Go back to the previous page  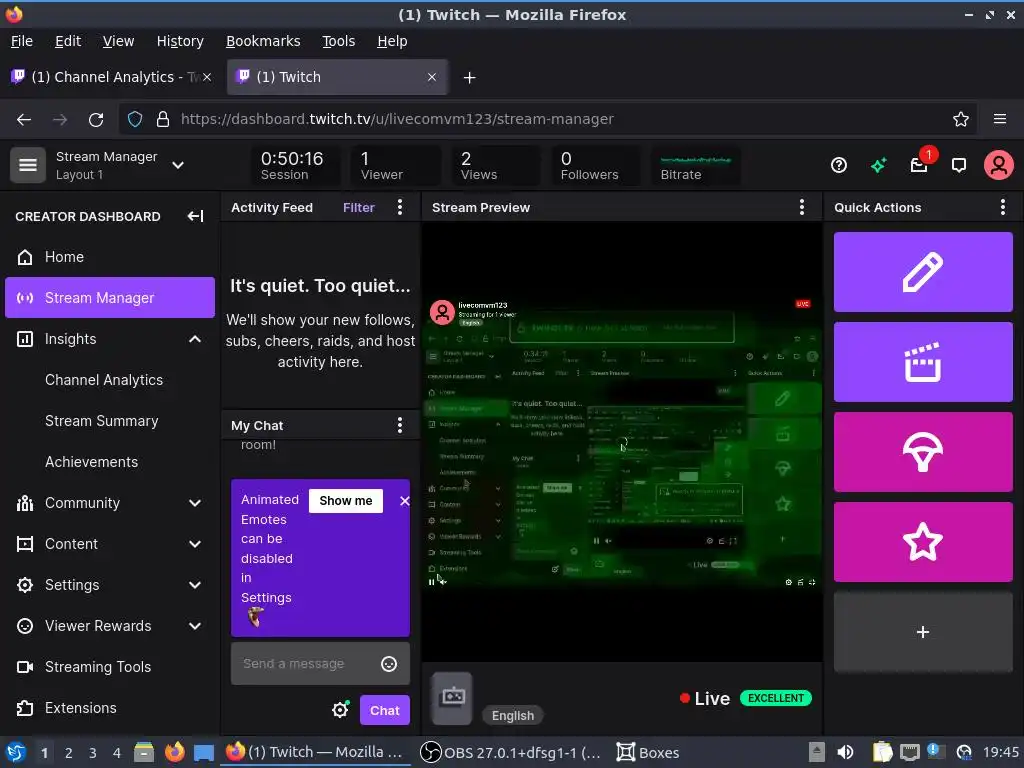click(x=24, y=120)
